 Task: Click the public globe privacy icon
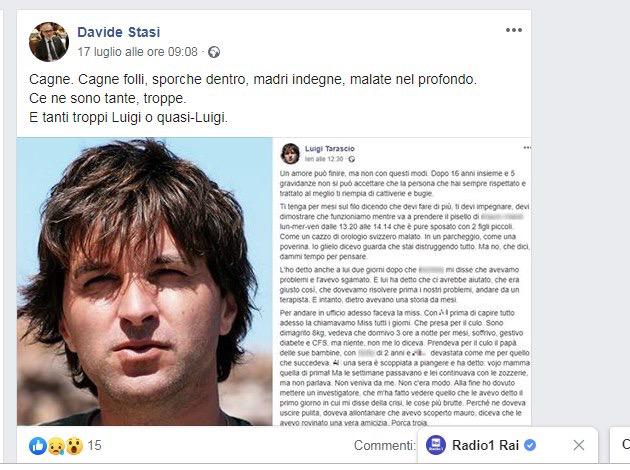[x=214, y=52]
